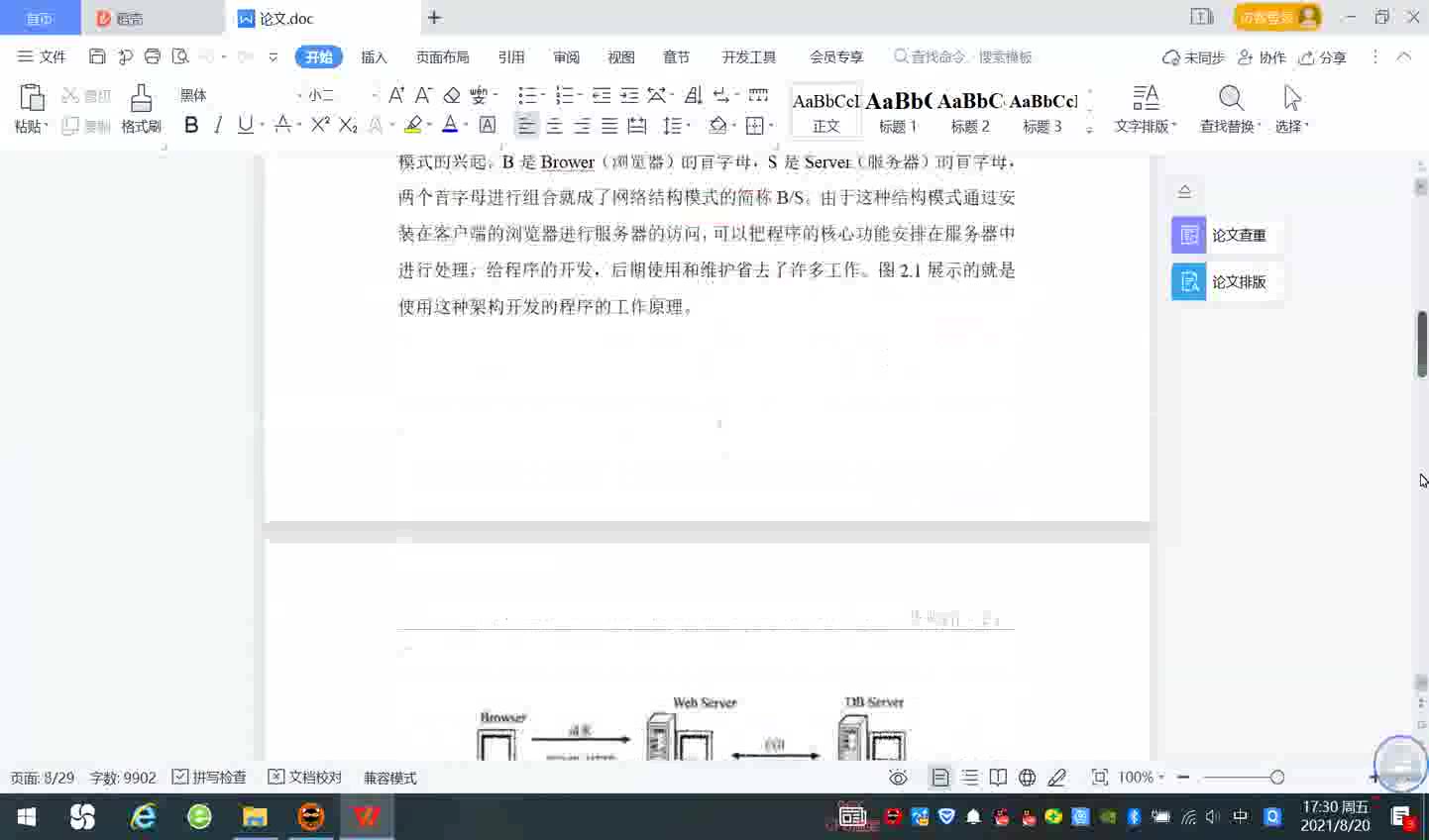1429x840 pixels.
Task: Click the increase font size icon
Action: point(395,95)
